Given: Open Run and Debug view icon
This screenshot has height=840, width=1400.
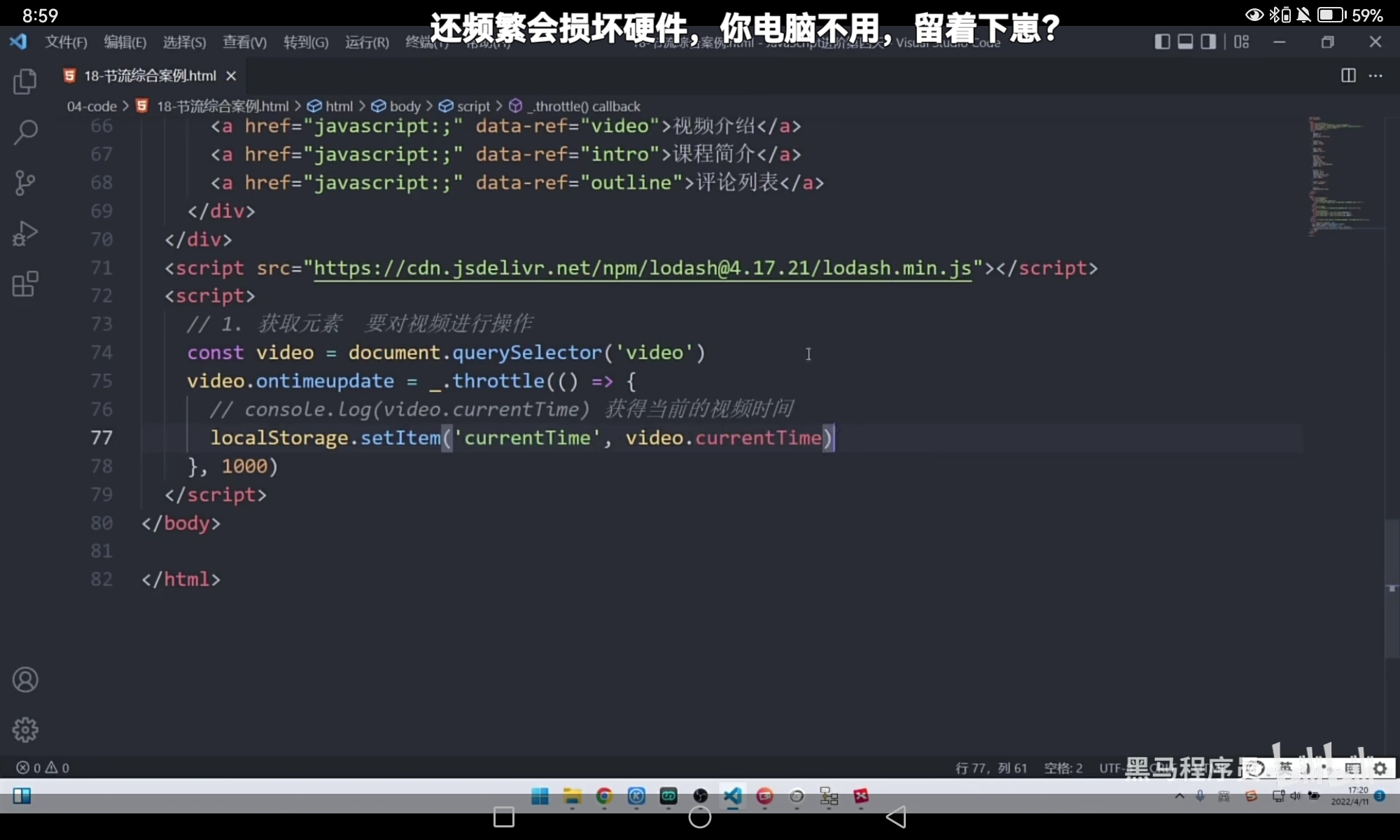Looking at the screenshot, I should (25, 234).
